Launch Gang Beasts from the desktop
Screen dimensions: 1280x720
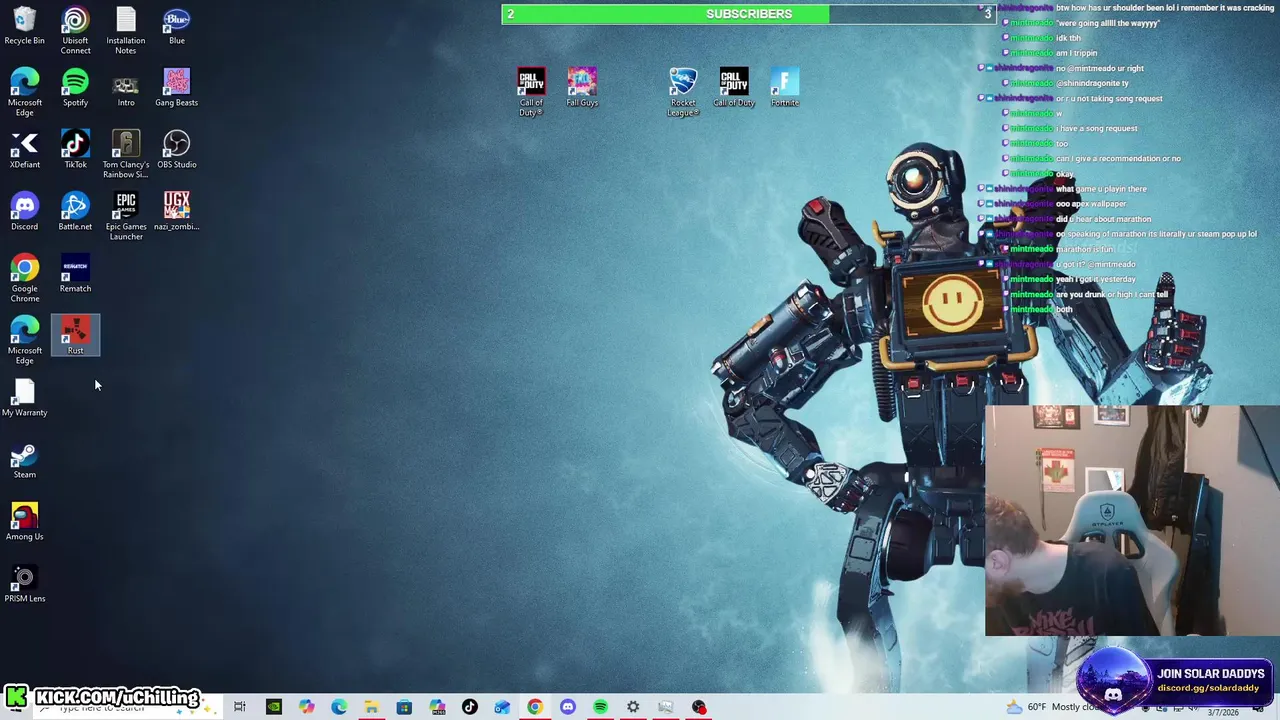pyautogui.click(x=177, y=88)
